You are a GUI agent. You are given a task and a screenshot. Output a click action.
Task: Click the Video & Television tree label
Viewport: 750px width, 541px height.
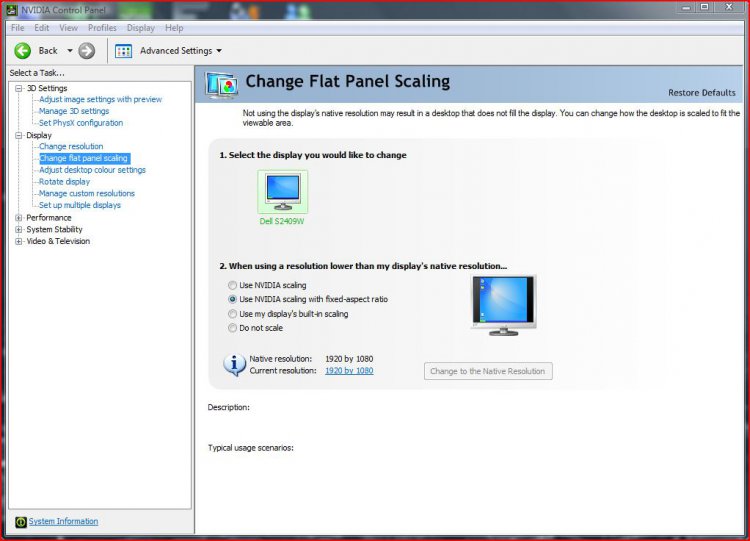(x=58, y=241)
